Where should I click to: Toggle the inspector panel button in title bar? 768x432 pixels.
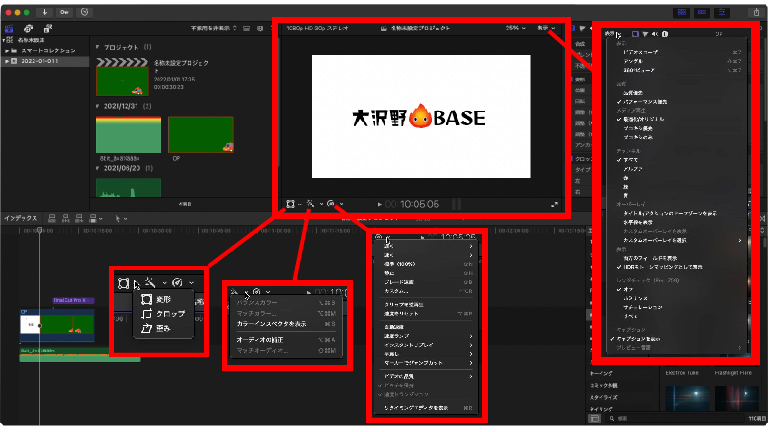pos(721,13)
